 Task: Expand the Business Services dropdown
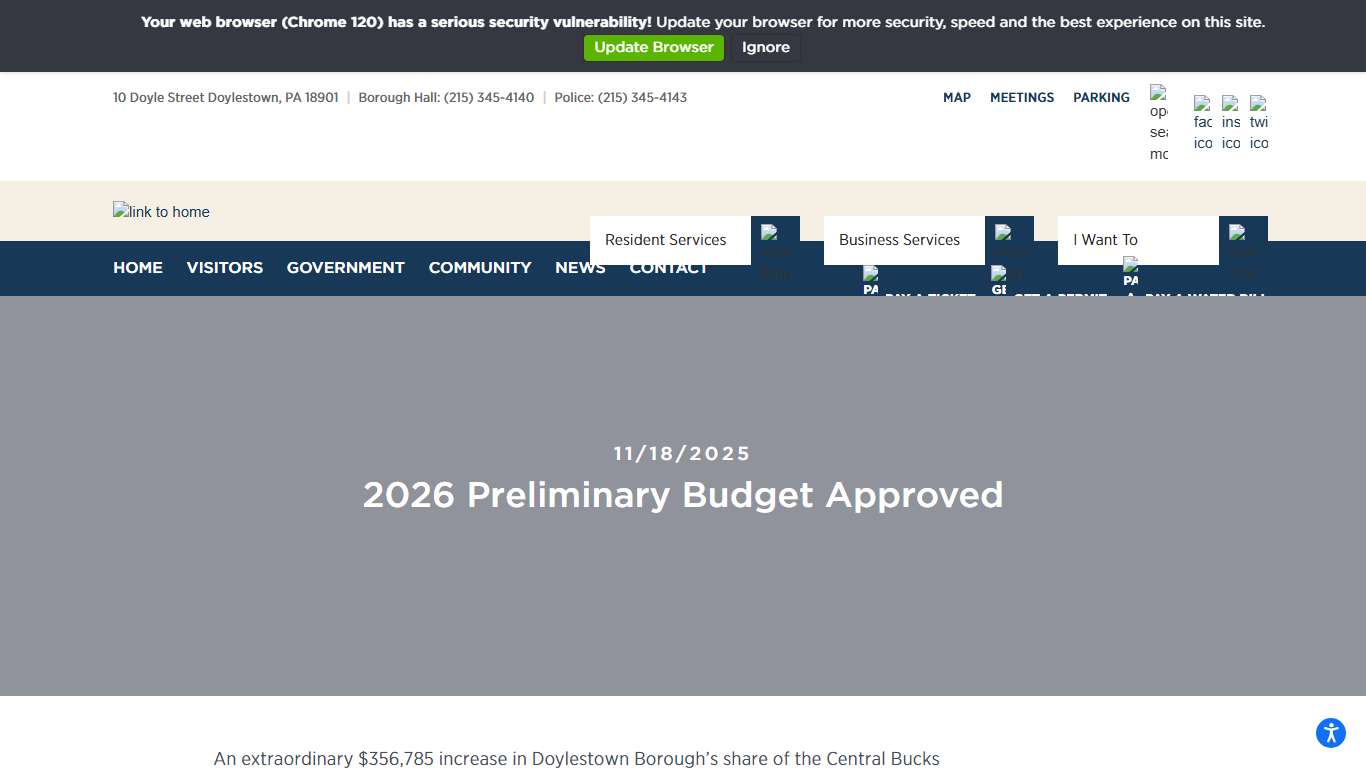click(897, 240)
